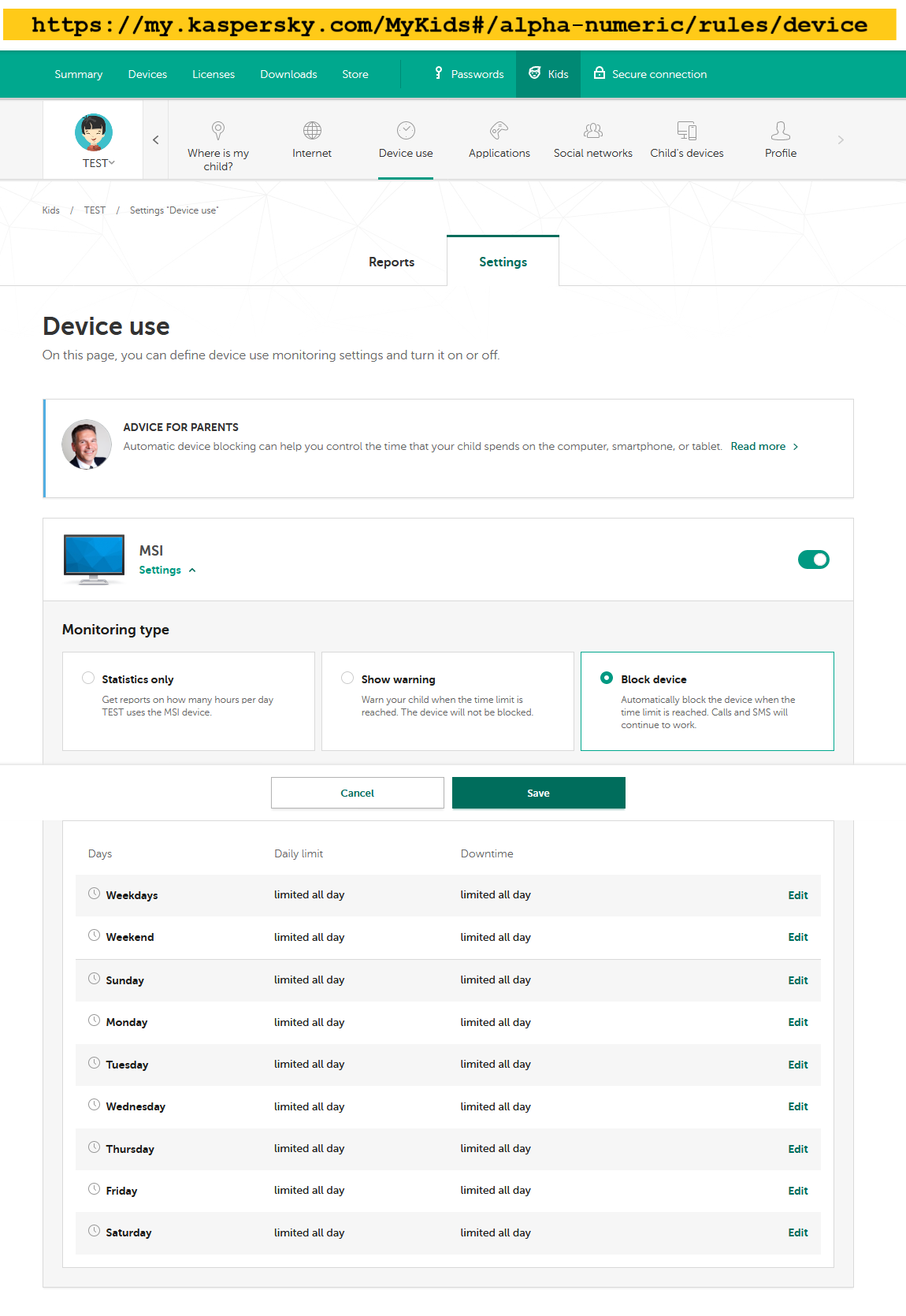Viewport: 906px width, 1316px height.
Task: Click the Daily limit column header
Action: coord(299,853)
